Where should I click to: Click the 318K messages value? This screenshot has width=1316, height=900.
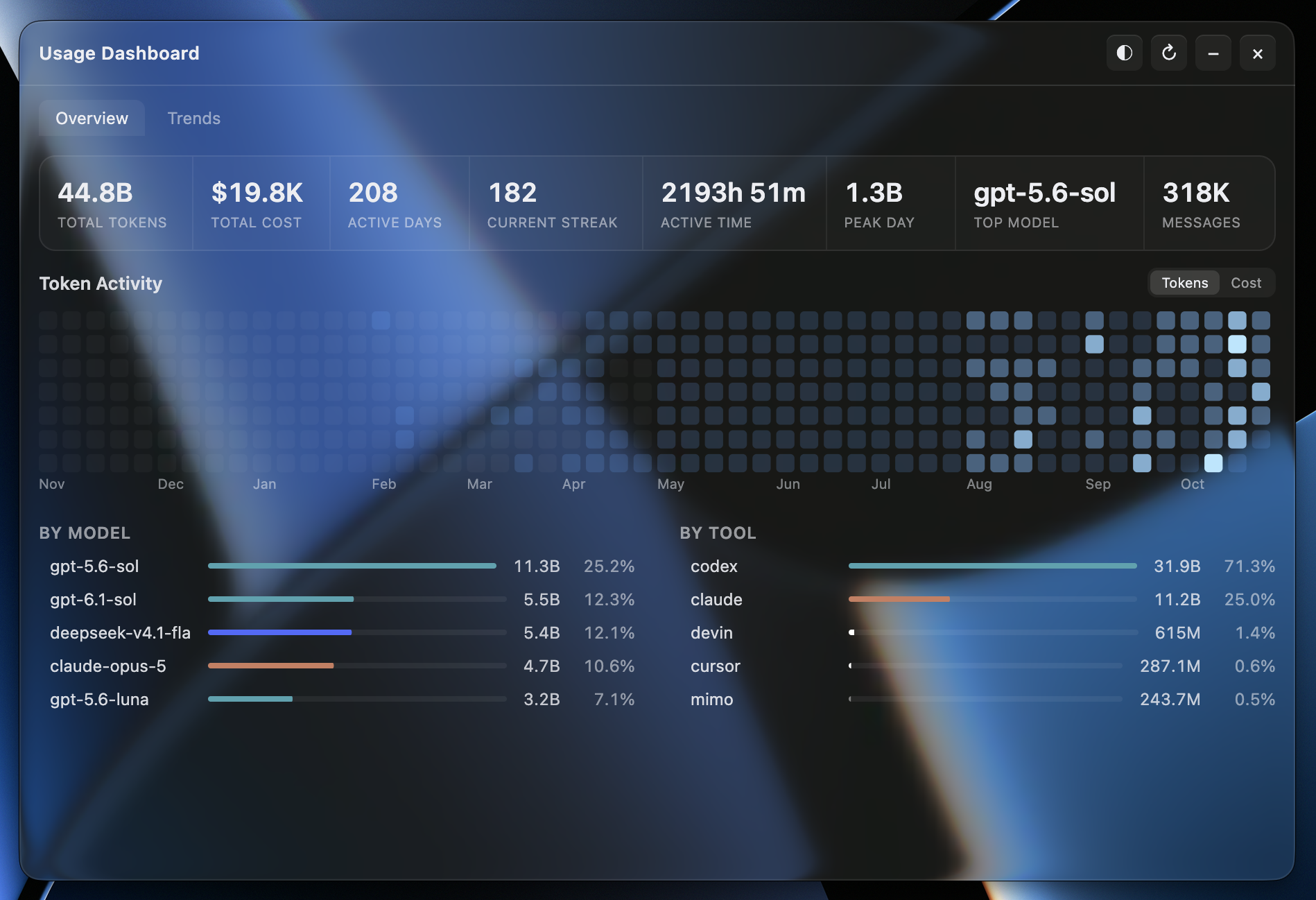[1196, 193]
